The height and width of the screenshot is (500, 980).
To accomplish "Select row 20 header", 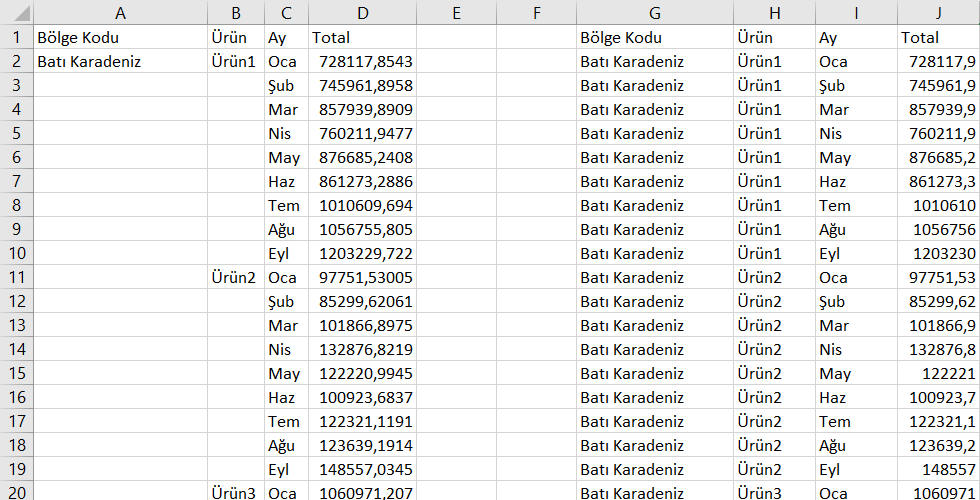I will [x=17, y=492].
